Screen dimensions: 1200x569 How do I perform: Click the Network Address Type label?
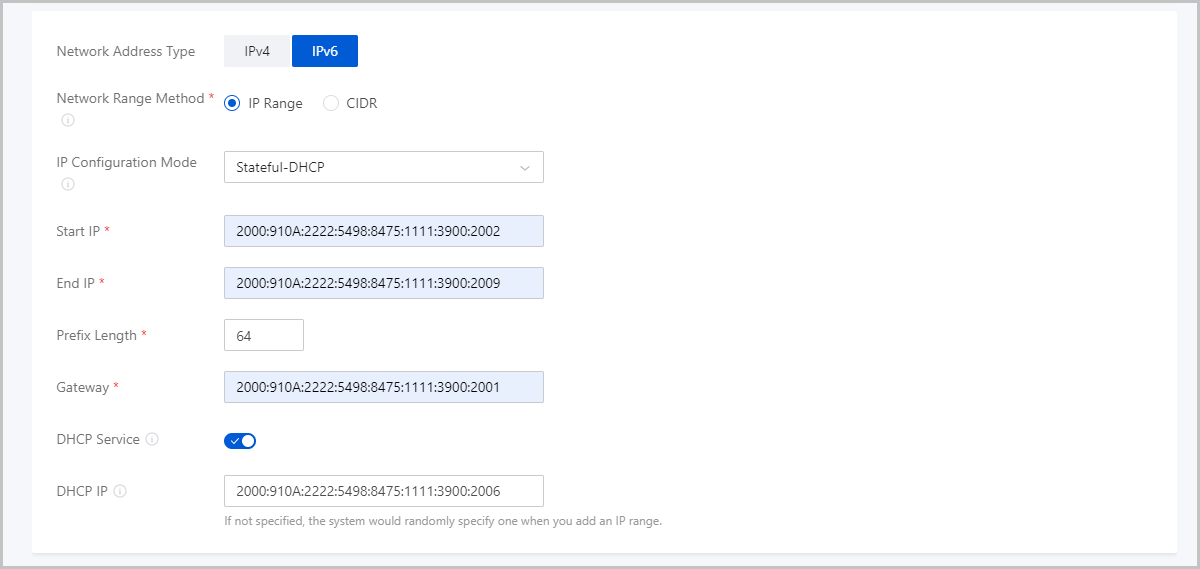[x=126, y=51]
